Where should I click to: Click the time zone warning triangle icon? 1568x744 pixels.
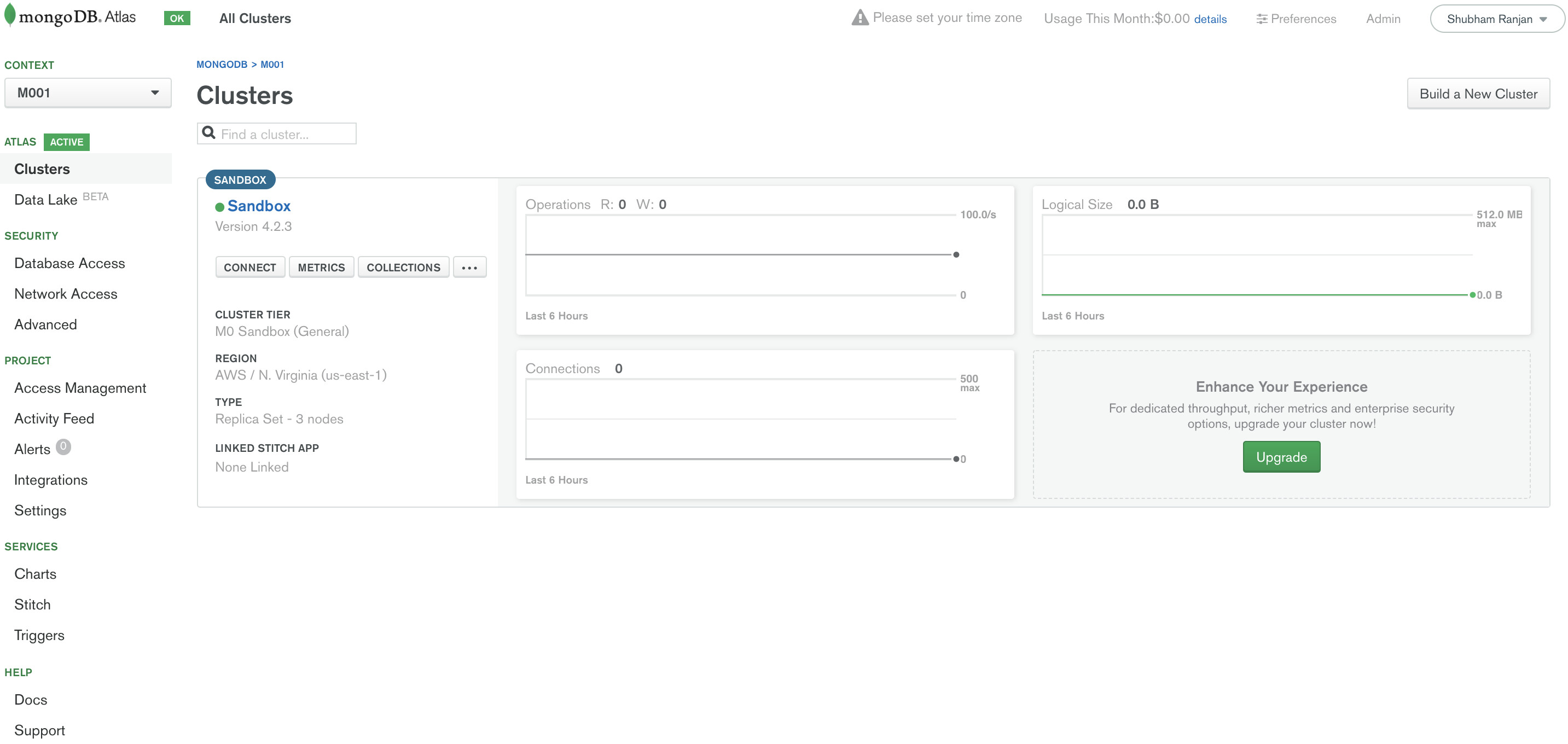860,18
